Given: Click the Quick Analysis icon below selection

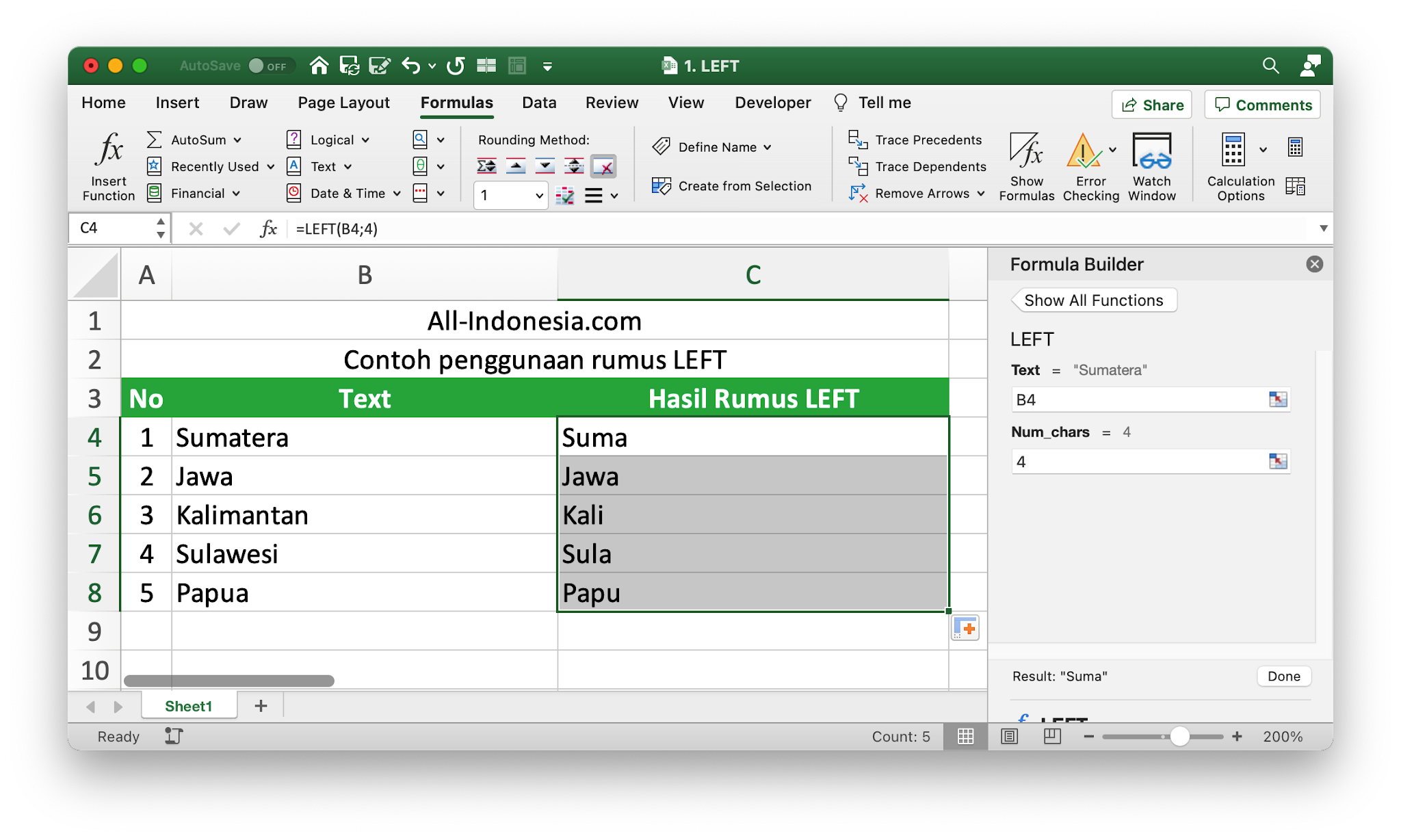Looking at the screenshot, I should pos(965,627).
